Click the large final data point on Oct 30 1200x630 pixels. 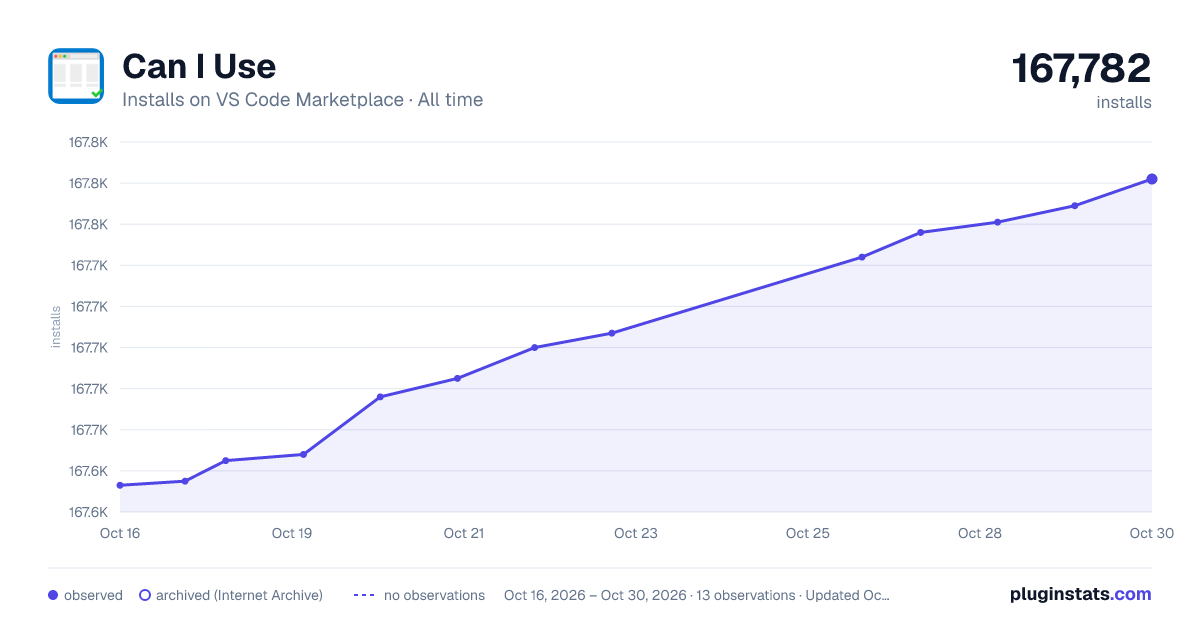click(1152, 179)
